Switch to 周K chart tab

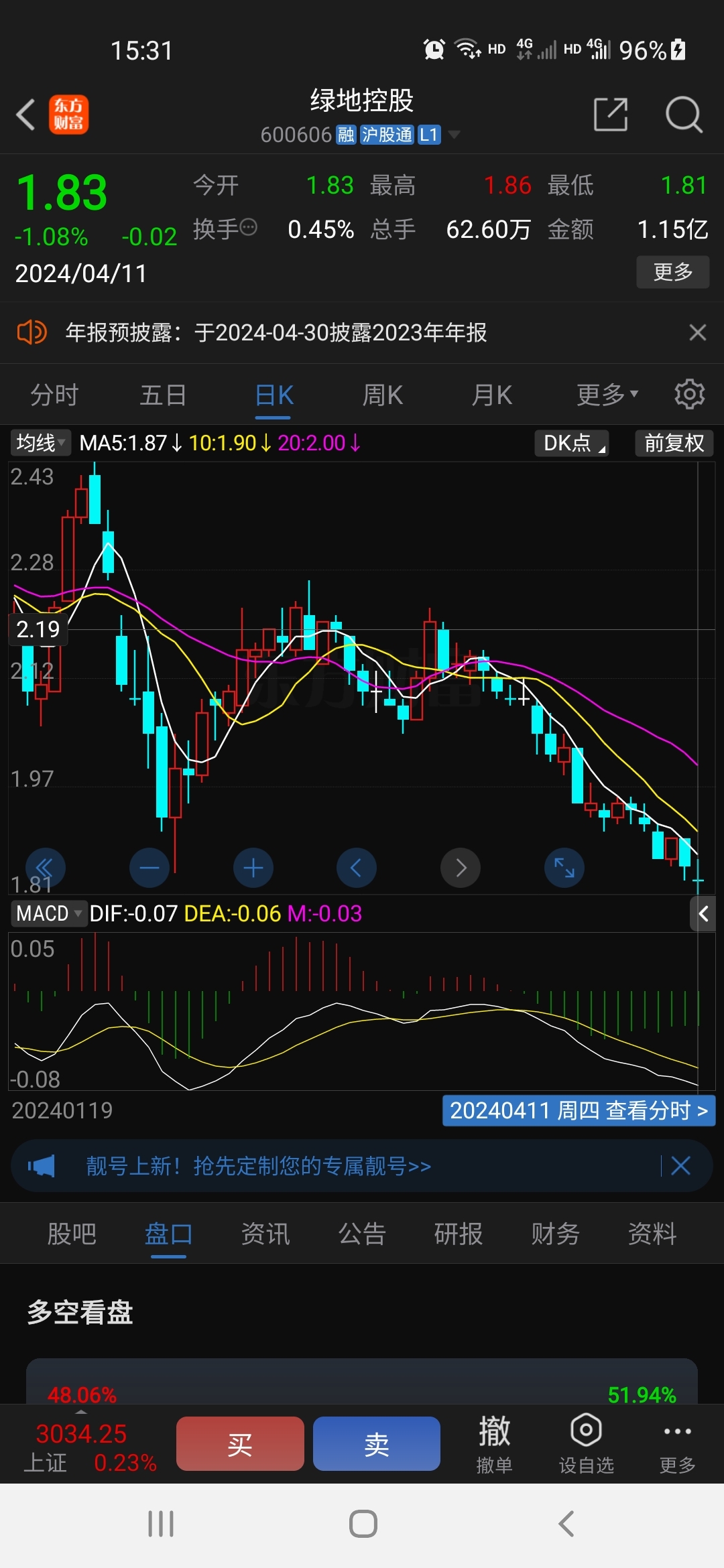tap(383, 395)
